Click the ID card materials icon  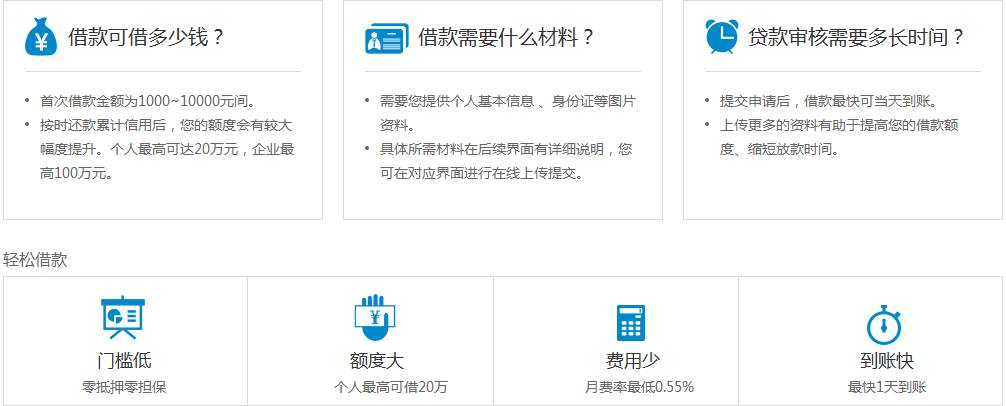(x=386, y=38)
